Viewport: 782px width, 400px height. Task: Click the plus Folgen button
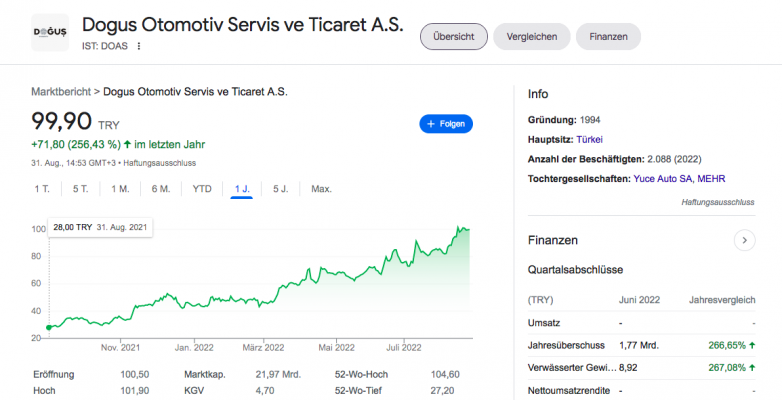point(446,124)
